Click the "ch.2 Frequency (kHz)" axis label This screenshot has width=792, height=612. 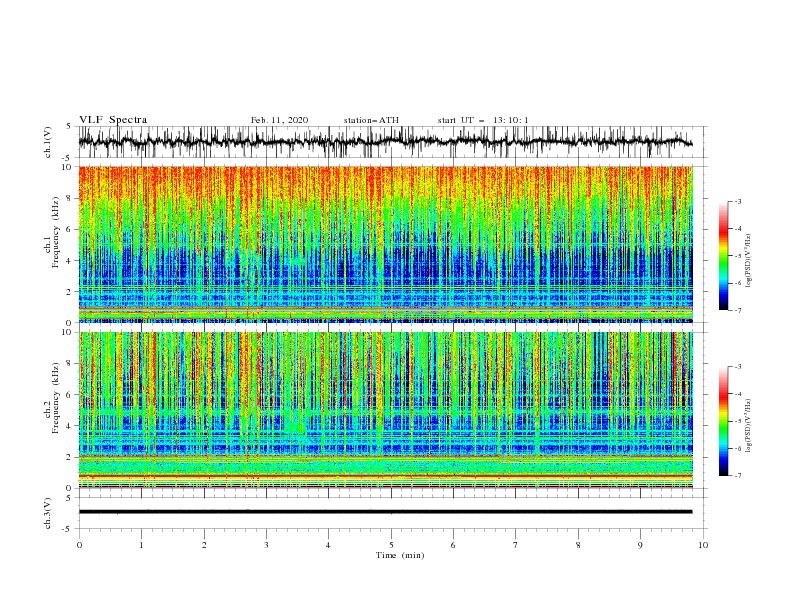(x=52, y=398)
